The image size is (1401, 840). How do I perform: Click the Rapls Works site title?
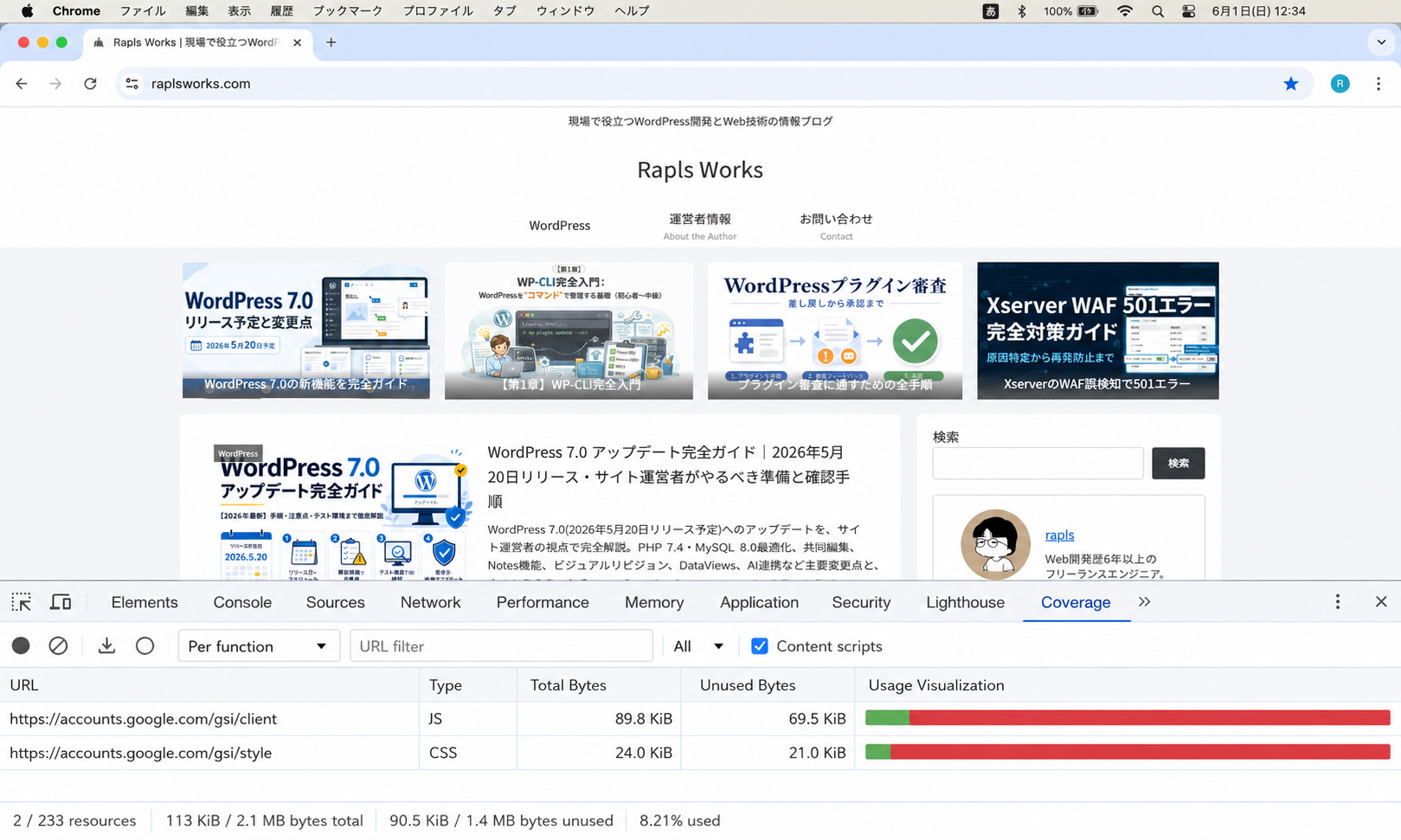[x=700, y=170]
